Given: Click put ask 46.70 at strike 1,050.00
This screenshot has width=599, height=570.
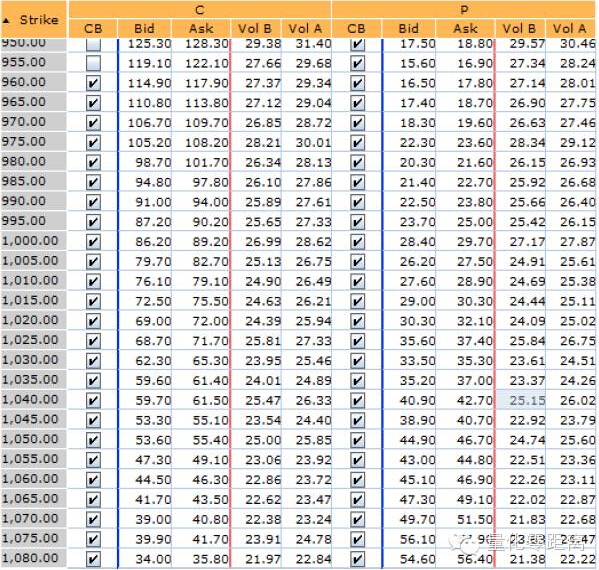Looking at the screenshot, I should 475,440.
